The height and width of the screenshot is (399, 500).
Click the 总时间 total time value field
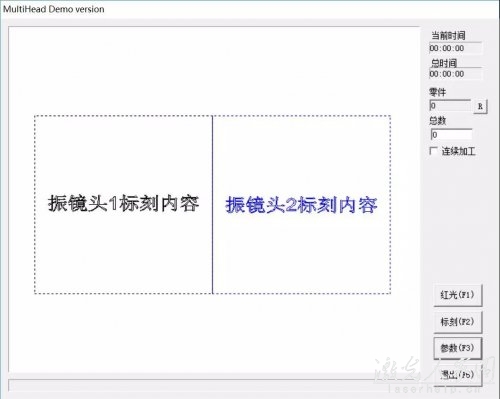tap(455, 74)
